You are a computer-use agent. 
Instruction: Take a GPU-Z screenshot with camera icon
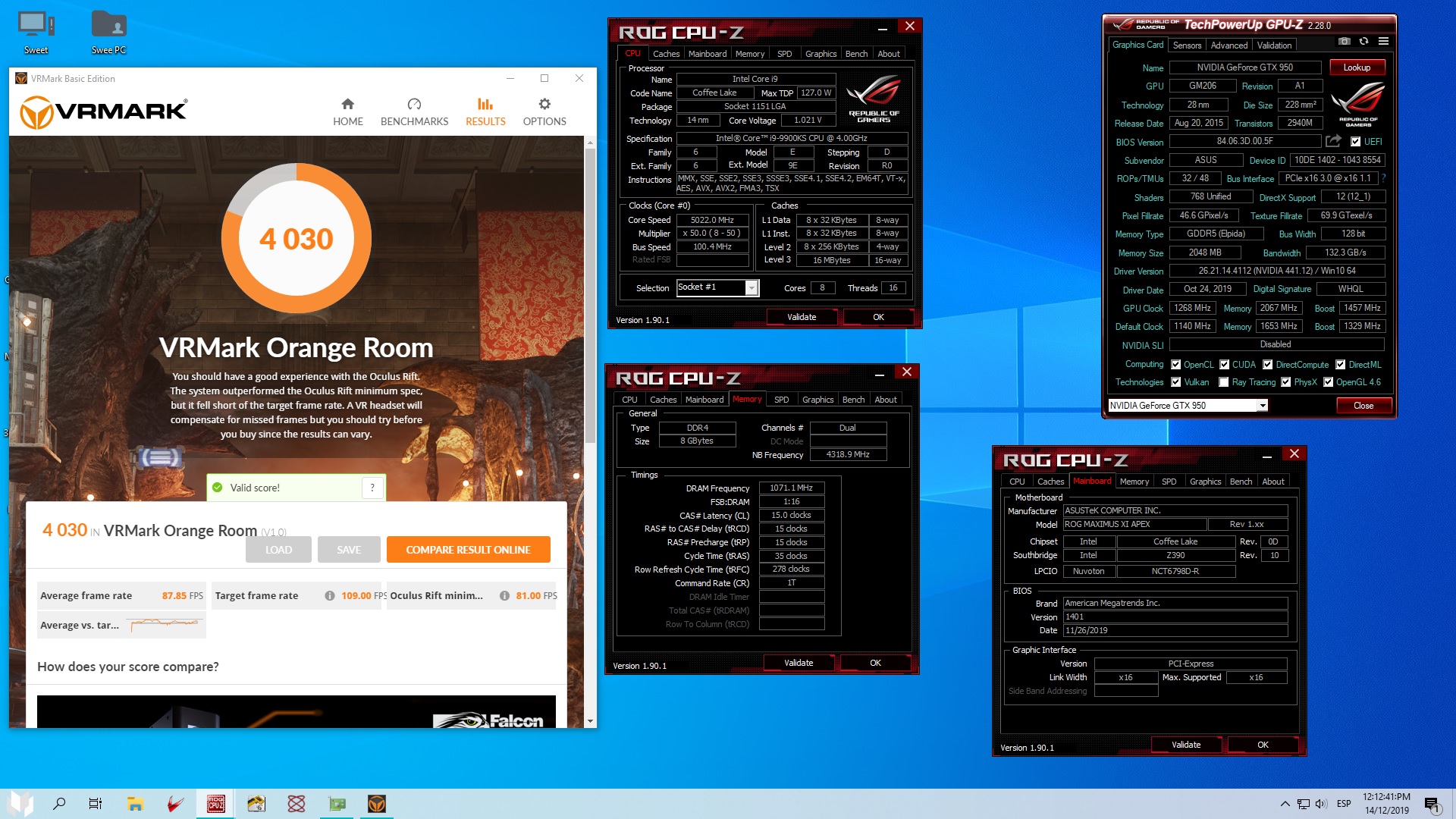[x=1344, y=41]
